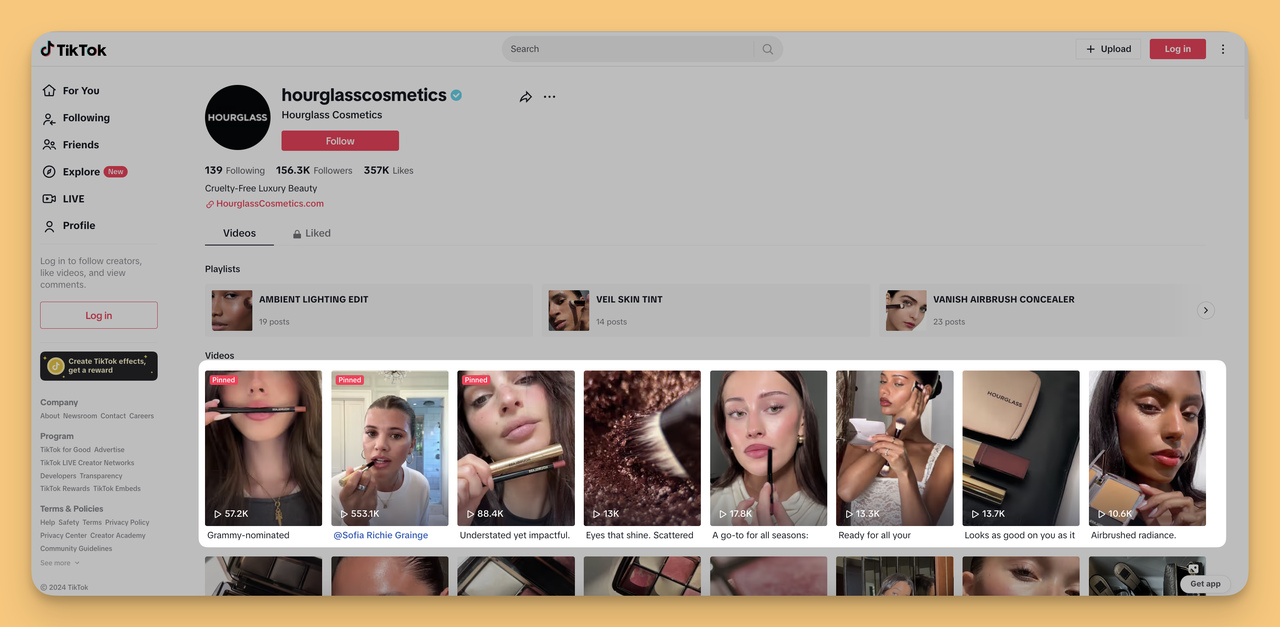
Task: Play the Looks as good on you video
Action: (x=1021, y=448)
